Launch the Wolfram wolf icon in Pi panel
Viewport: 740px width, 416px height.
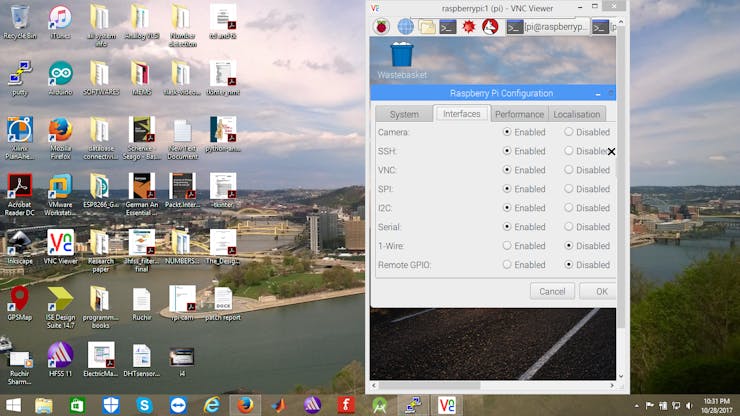pyautogui.click(x=490, y=26)
